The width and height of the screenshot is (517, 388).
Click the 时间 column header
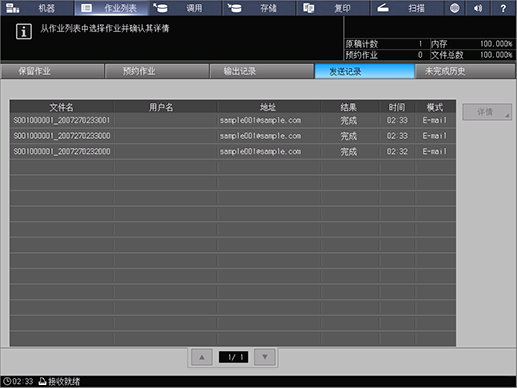point(397,107)
